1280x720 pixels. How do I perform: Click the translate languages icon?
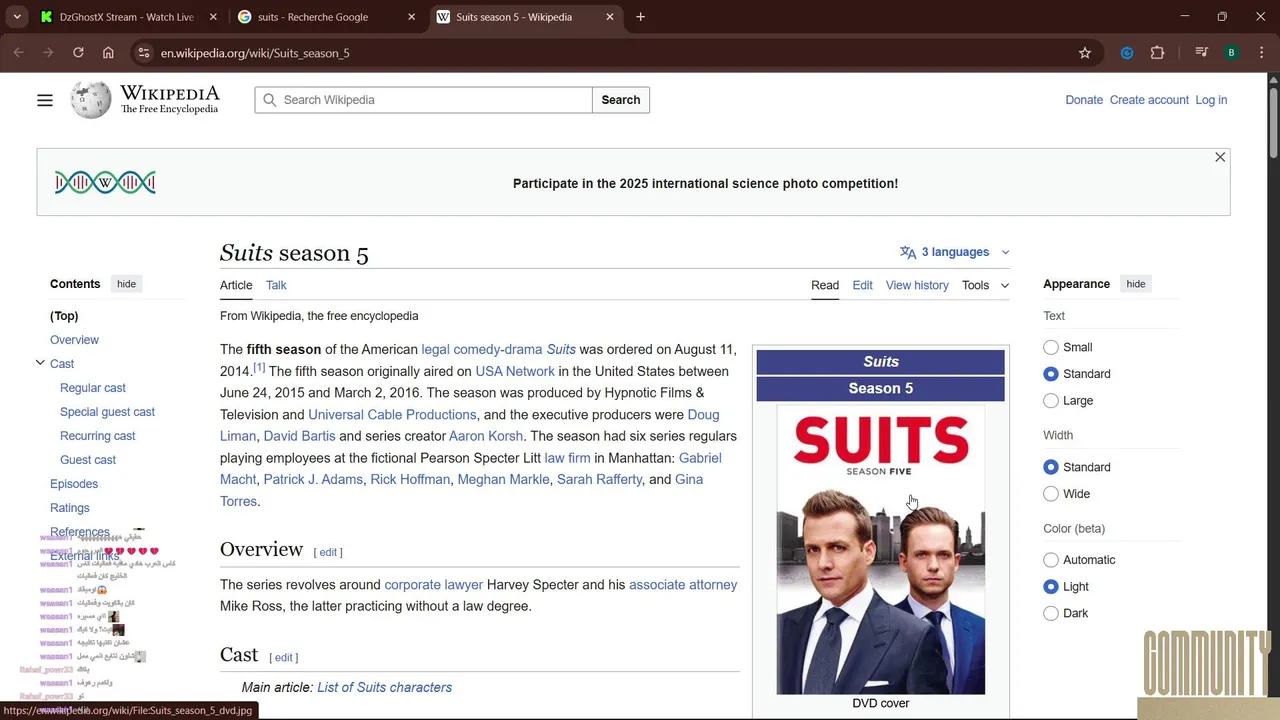tap(908, 252)
